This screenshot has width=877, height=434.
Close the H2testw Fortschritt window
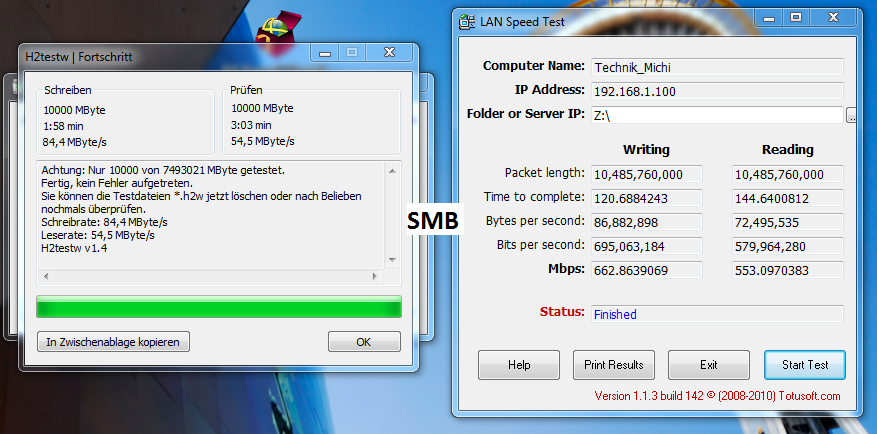coord(389,53)
